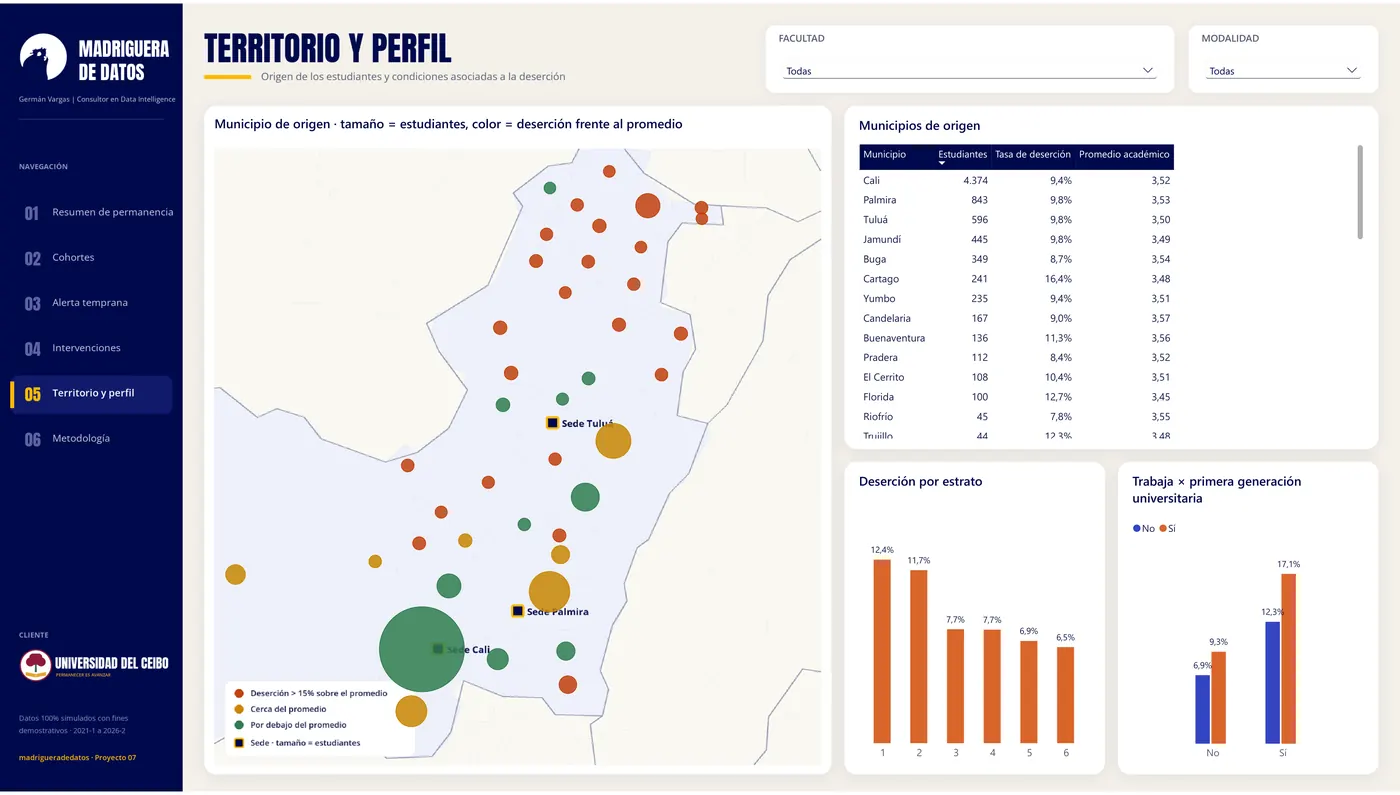Select the Sede Tuluá square marker on map

tap(552, 423)
